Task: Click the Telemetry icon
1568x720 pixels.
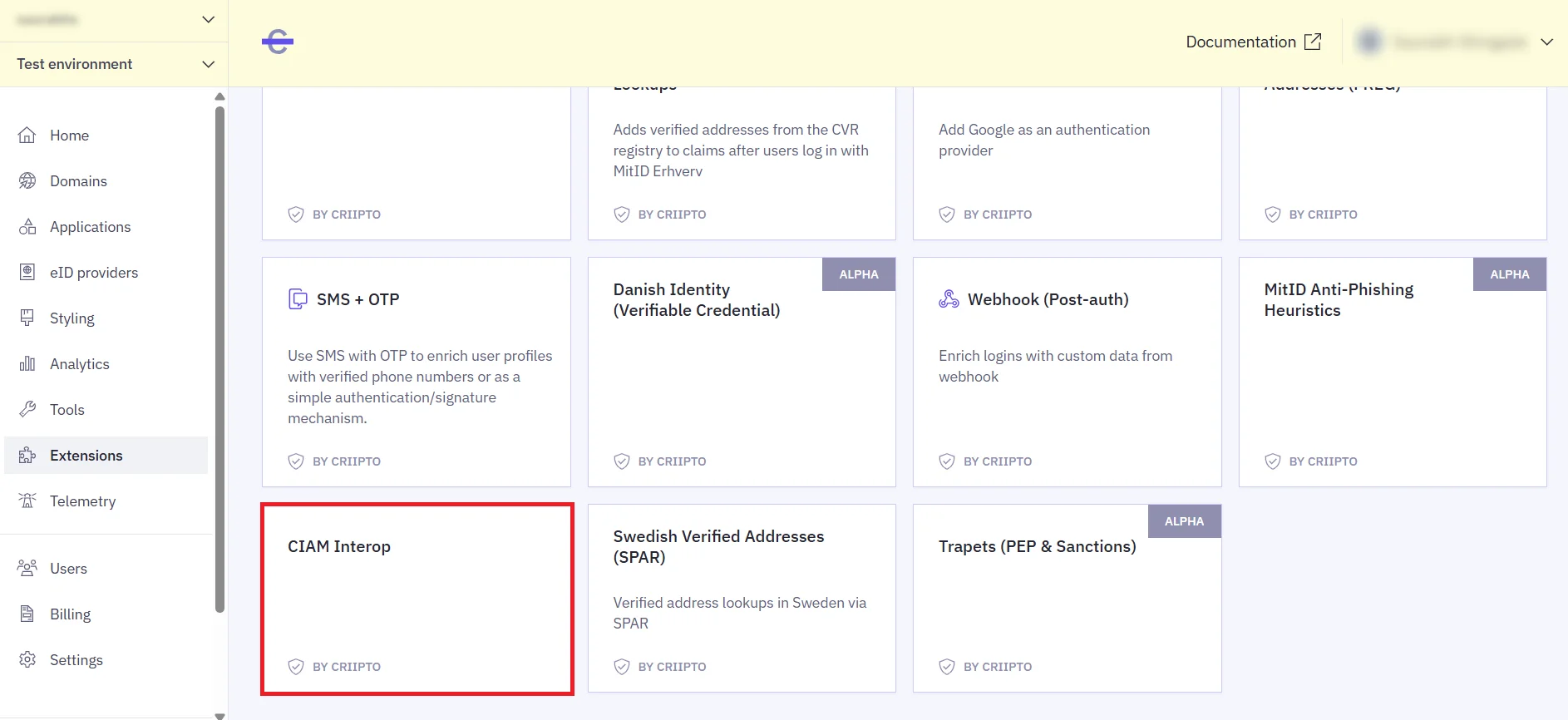Action: coord(27,501)
